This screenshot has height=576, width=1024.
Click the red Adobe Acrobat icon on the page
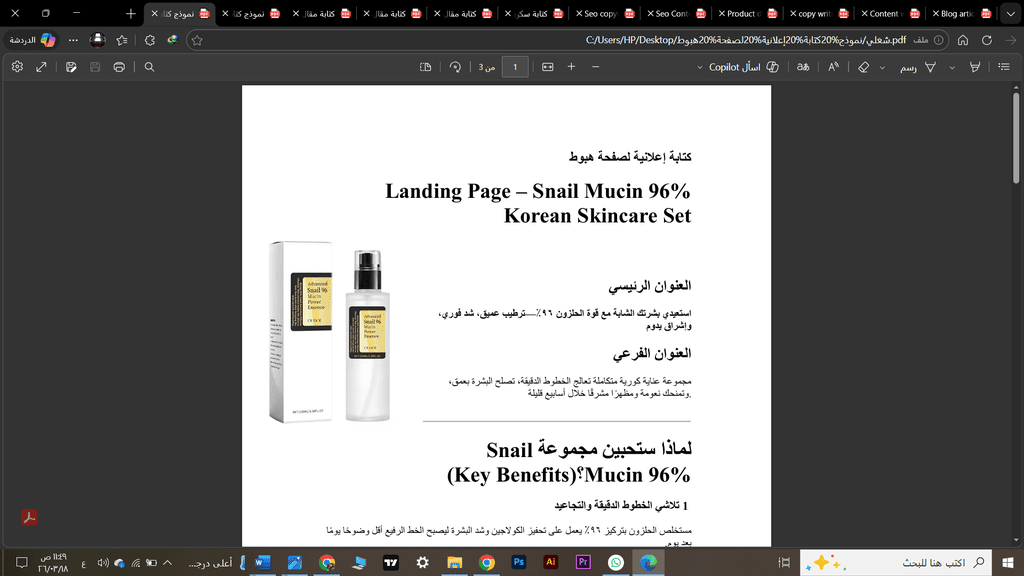(29, 517)
